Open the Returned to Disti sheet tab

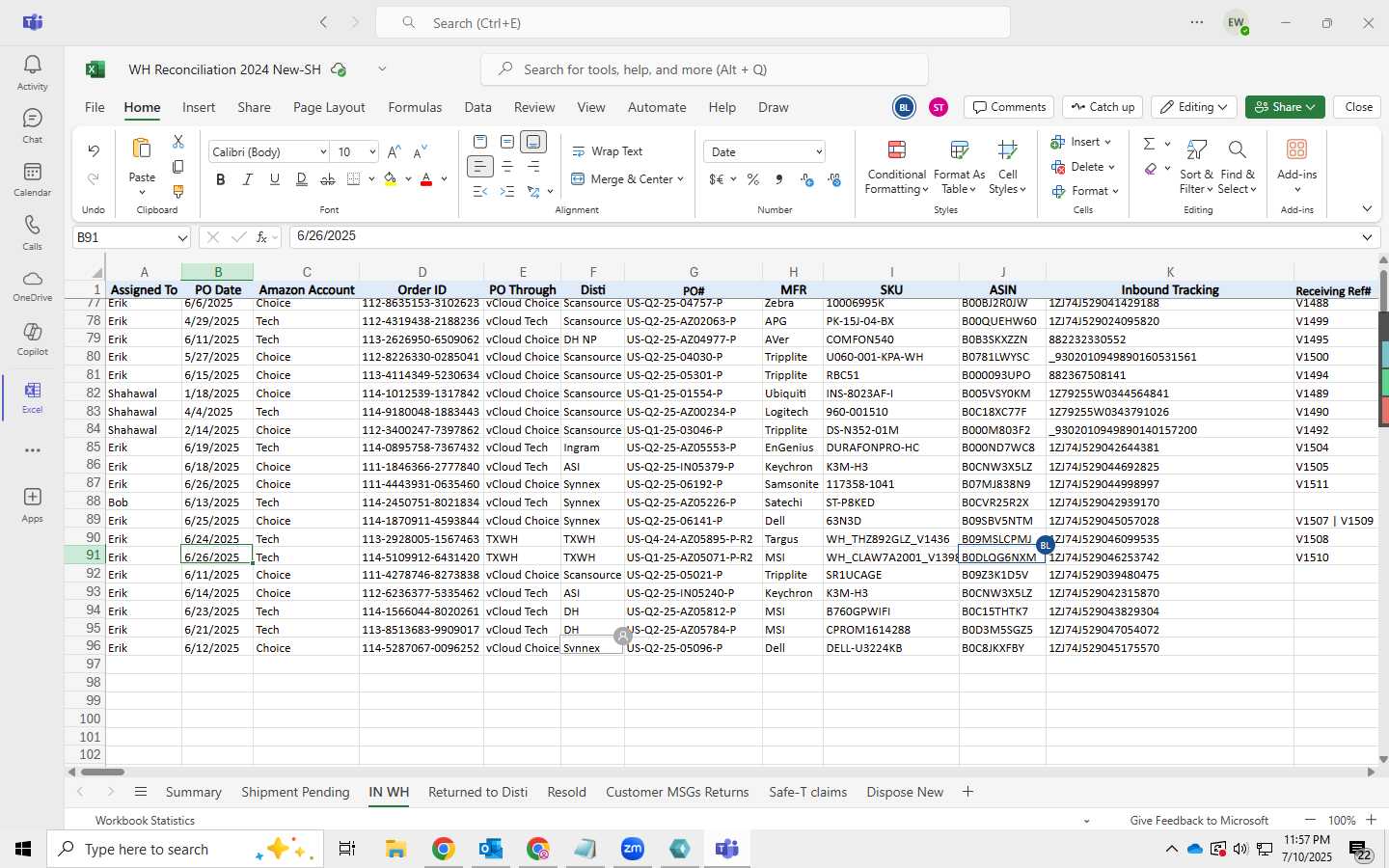coord(477,792)
